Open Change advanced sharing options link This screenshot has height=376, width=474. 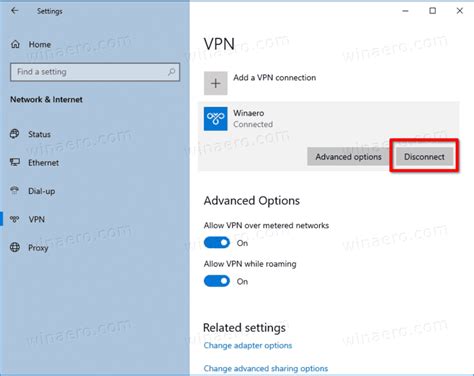point(266,368)
